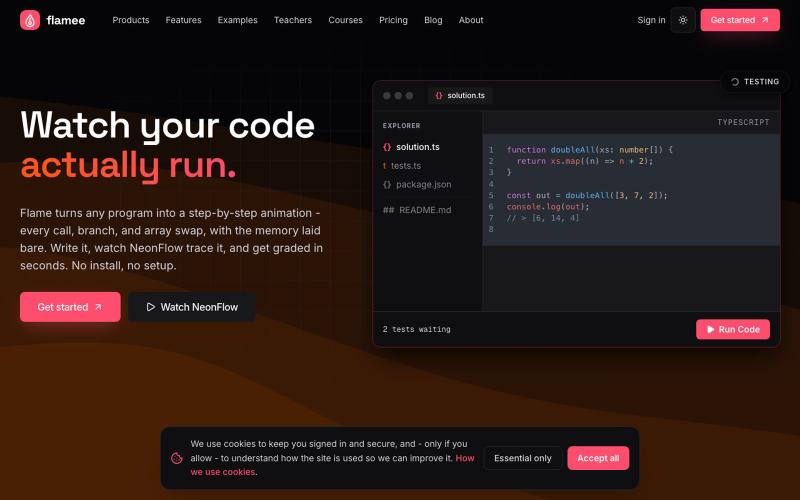Click the hash icon beside README.md
The height and width of the screenshot is (500, 800).
click(x=388, y=210)
